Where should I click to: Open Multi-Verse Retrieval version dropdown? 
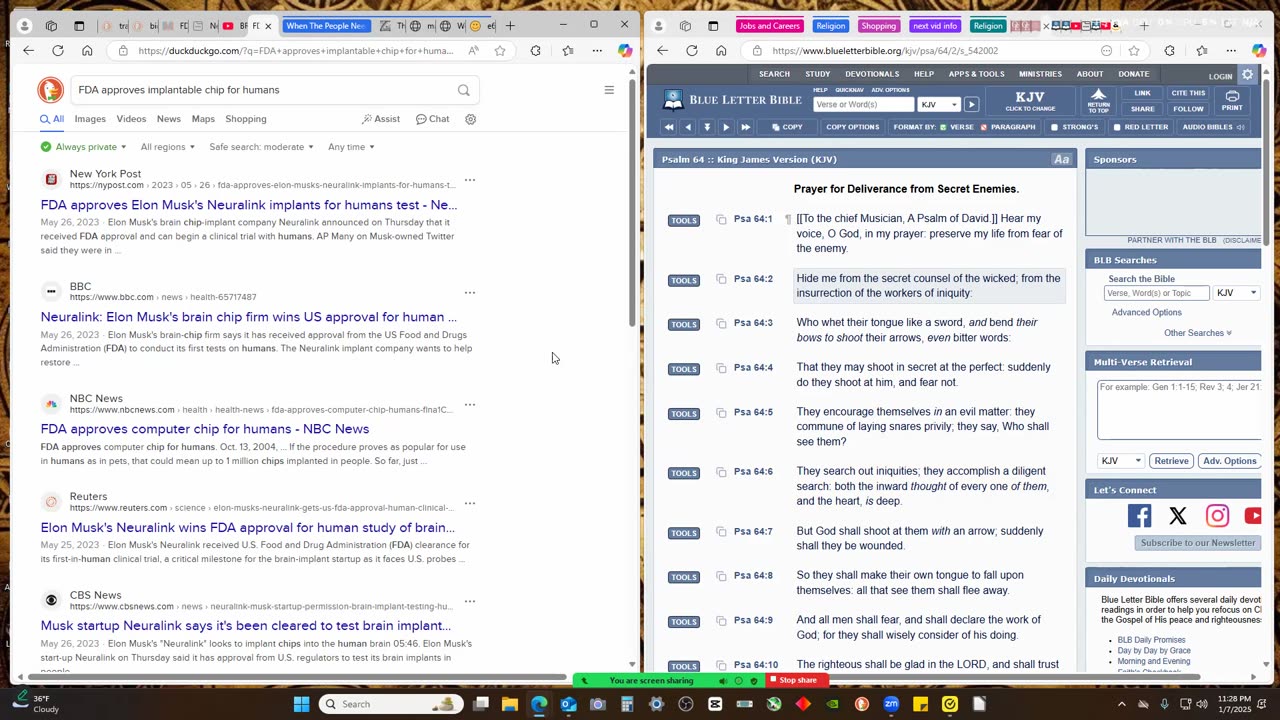pos(1120,461)
